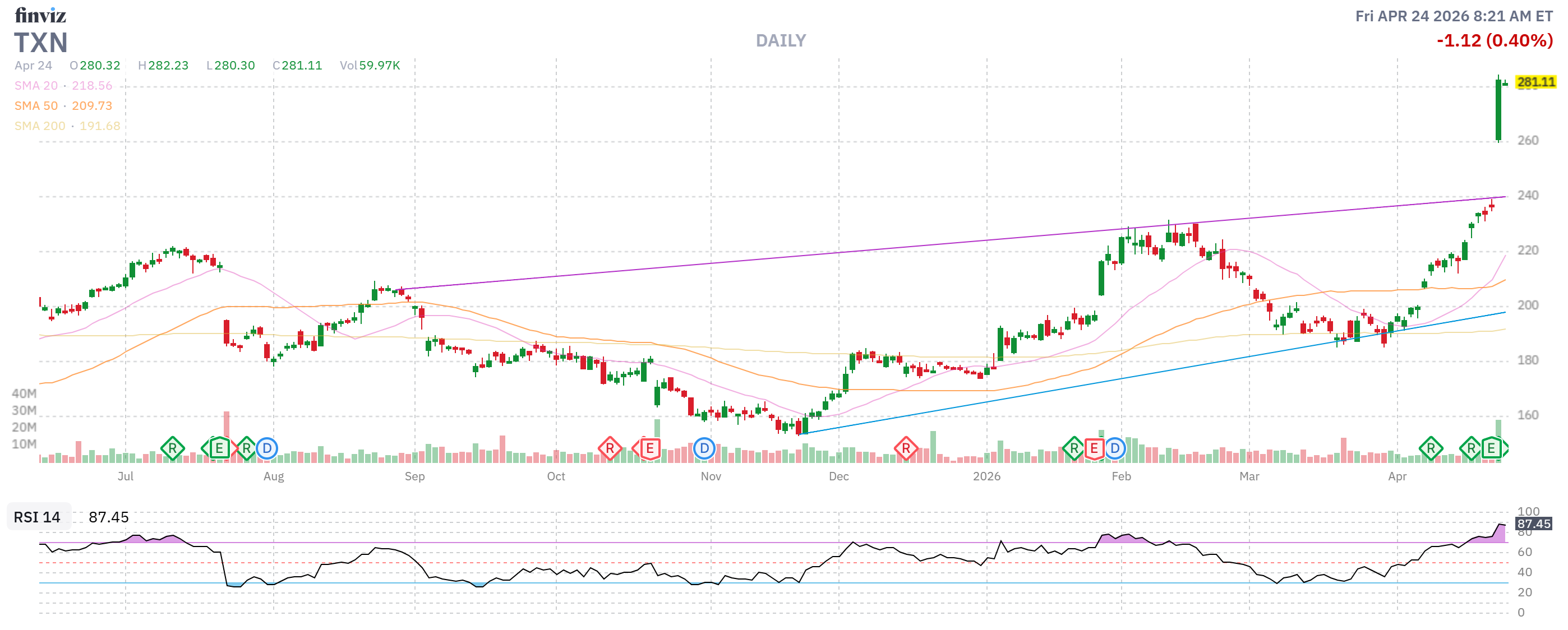This screenshot has height=630, width=1568.
Task: Click the red R marker in mid December
Action: point(906,449)
